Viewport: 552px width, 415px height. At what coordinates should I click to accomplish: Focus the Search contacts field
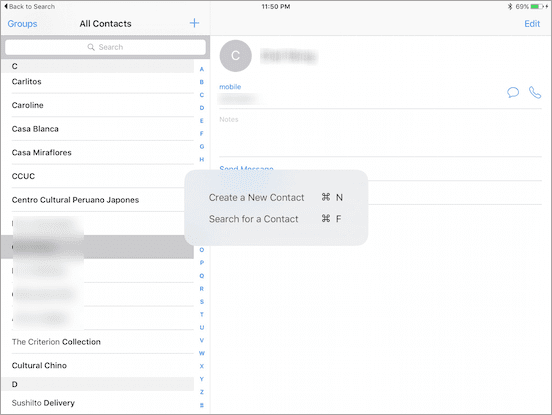pyautogui.click(x=105, y=47)
